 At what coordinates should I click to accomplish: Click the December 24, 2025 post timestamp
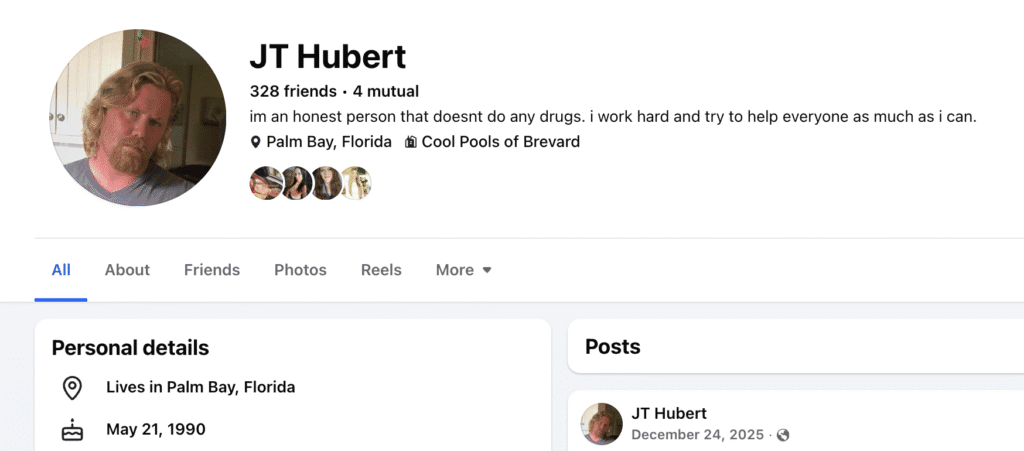pyautogui.click(x=697, y=435)
